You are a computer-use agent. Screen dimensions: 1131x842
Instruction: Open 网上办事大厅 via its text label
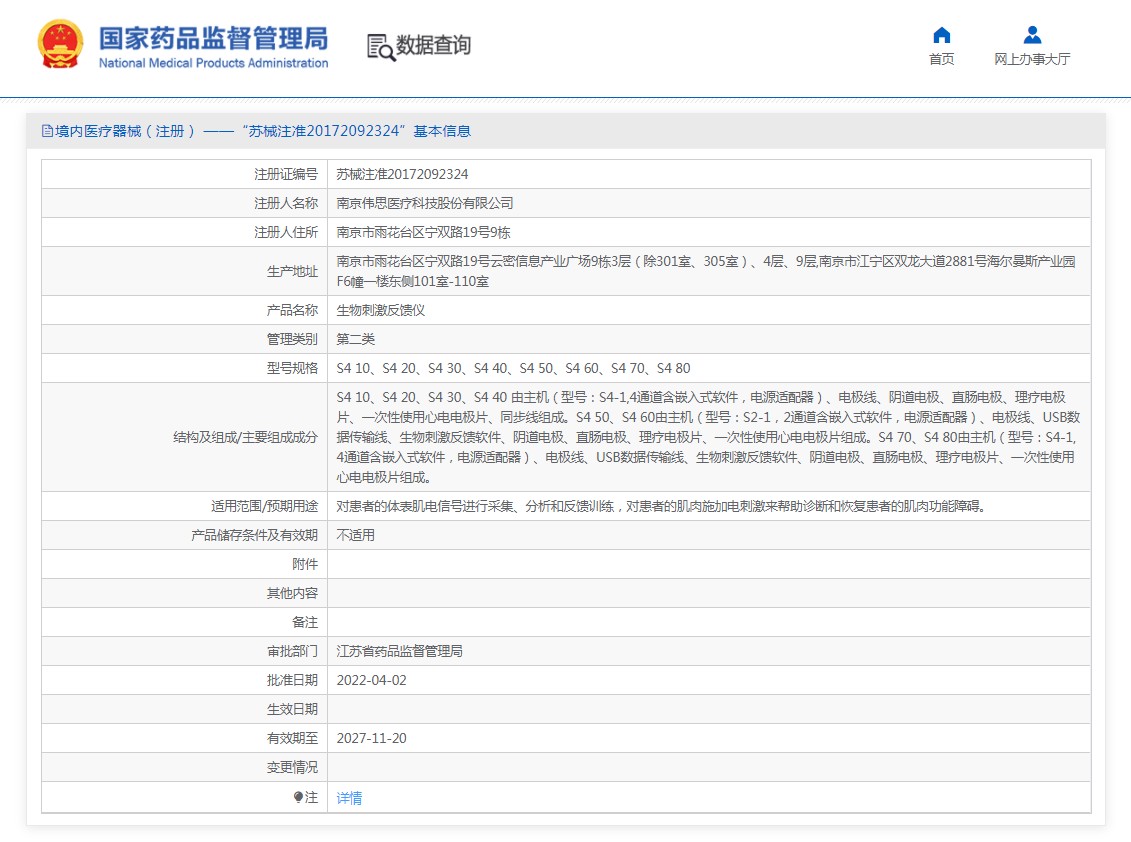coord(1032,59)
